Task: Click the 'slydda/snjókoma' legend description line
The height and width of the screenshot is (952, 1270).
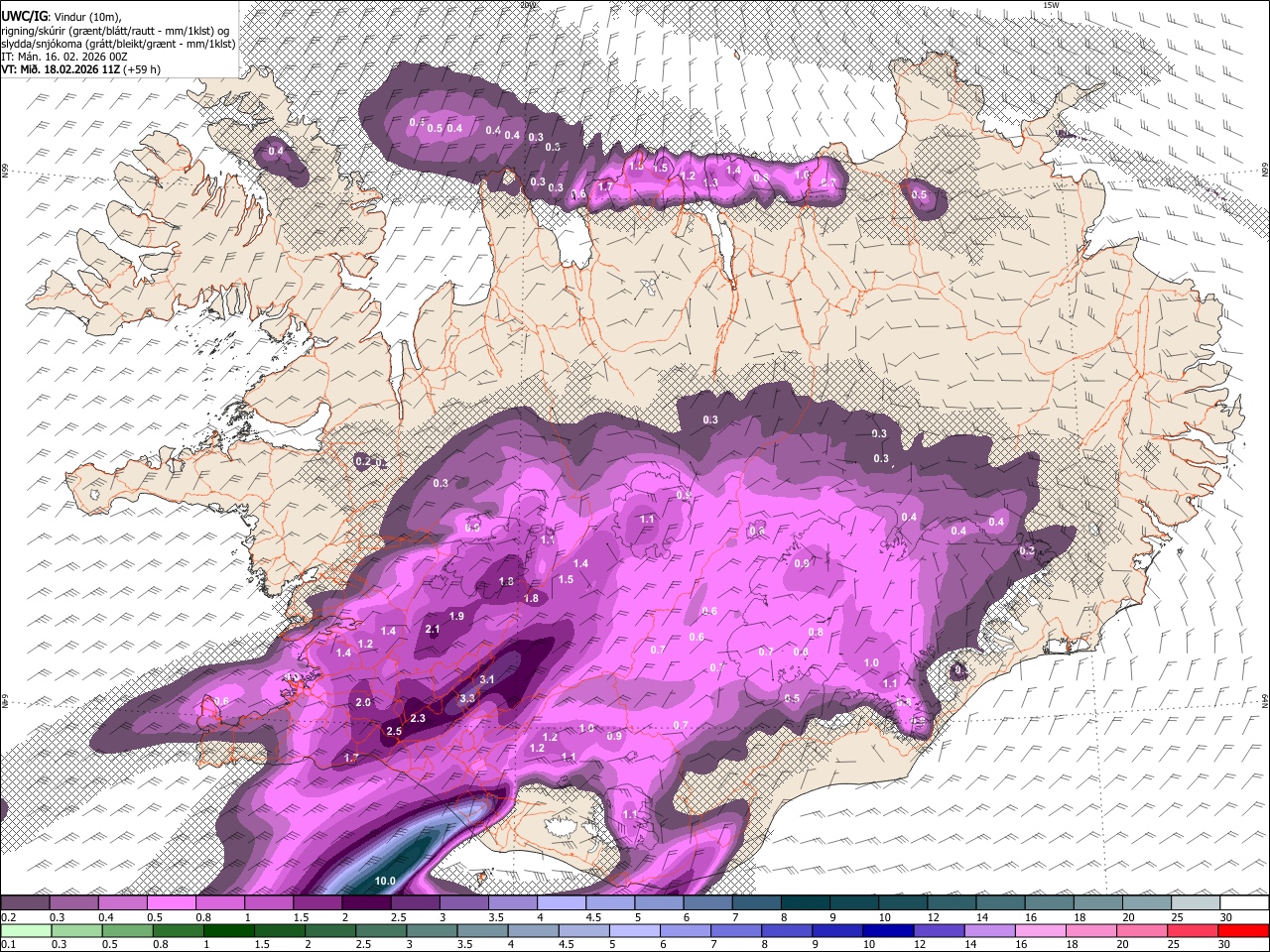Action: (118, 44)
